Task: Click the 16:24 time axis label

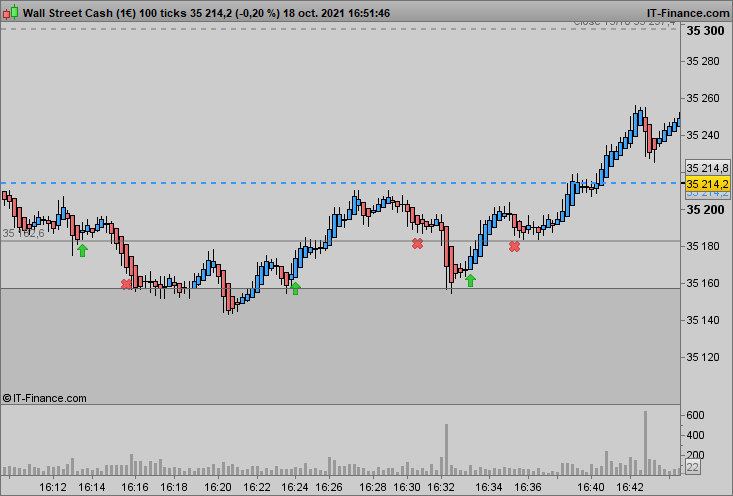Action: 295,487
